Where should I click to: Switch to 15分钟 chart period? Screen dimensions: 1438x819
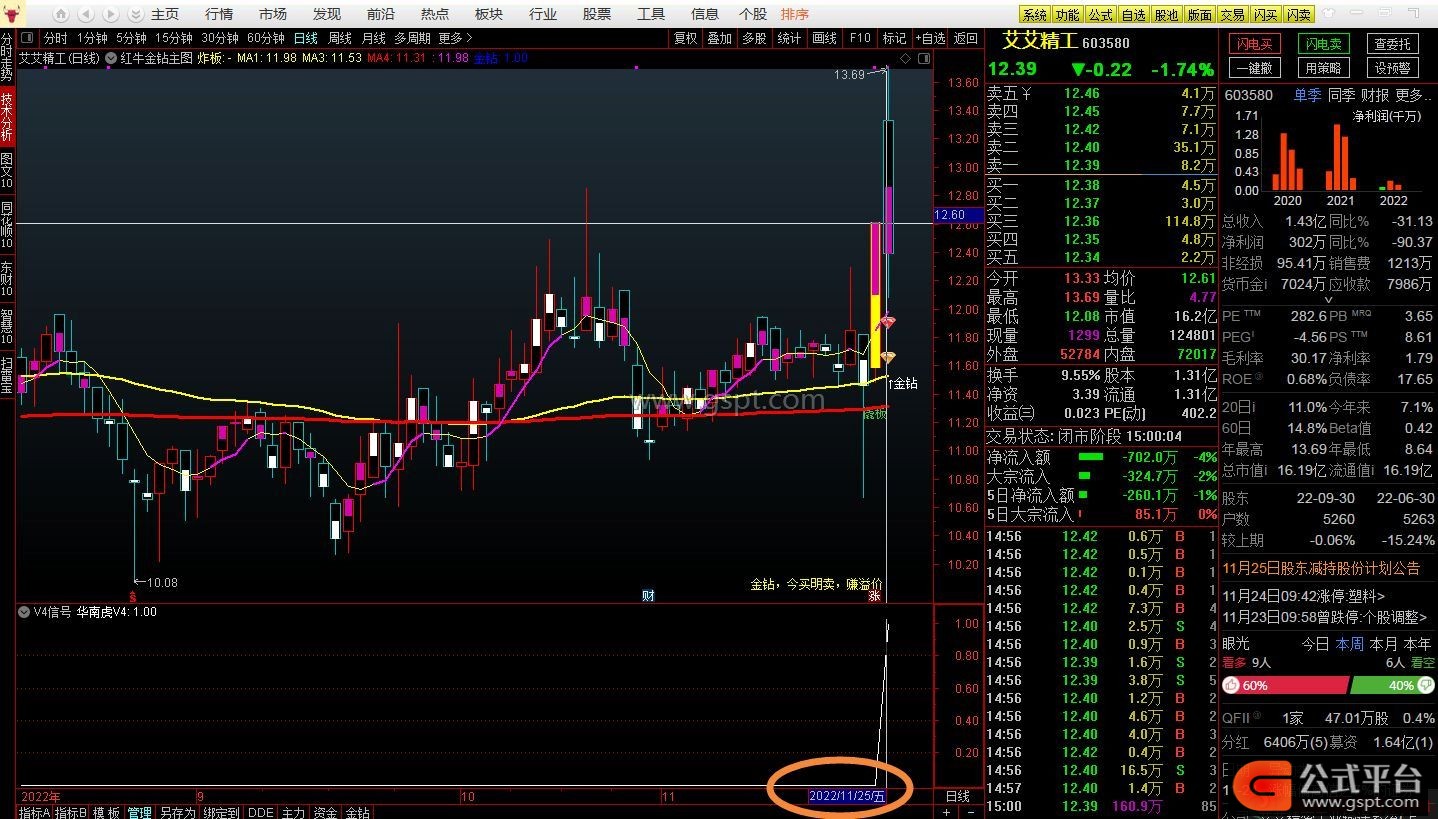pos(174,38)
